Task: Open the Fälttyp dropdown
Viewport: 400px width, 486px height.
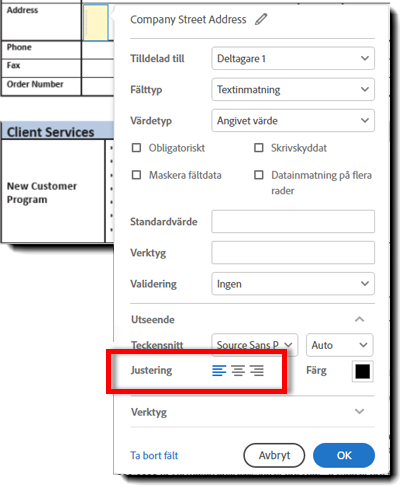Action: click(293, 89)
